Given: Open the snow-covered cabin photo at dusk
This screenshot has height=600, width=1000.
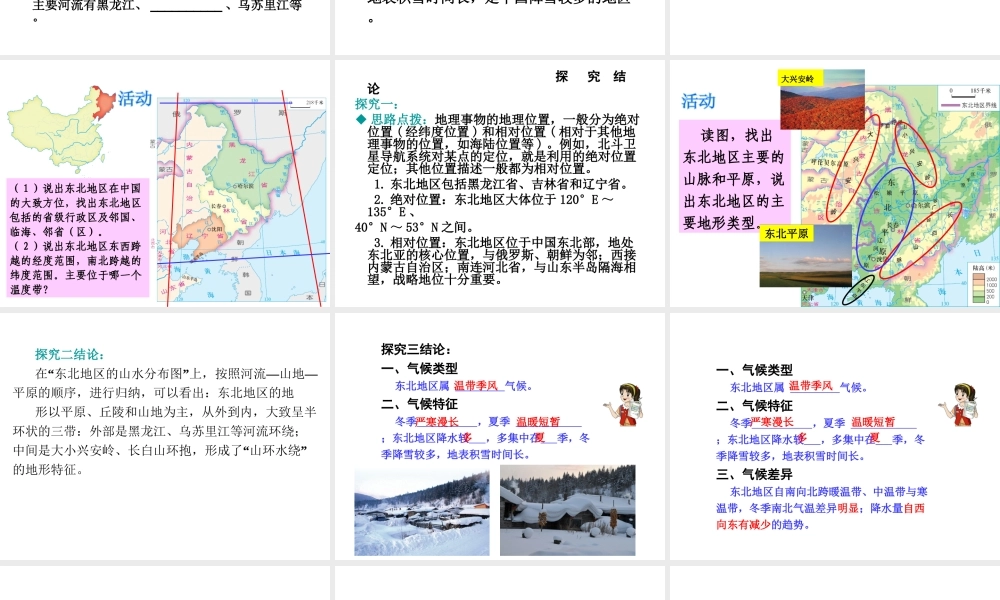Looking at the screenshot, I should [568, 510].
